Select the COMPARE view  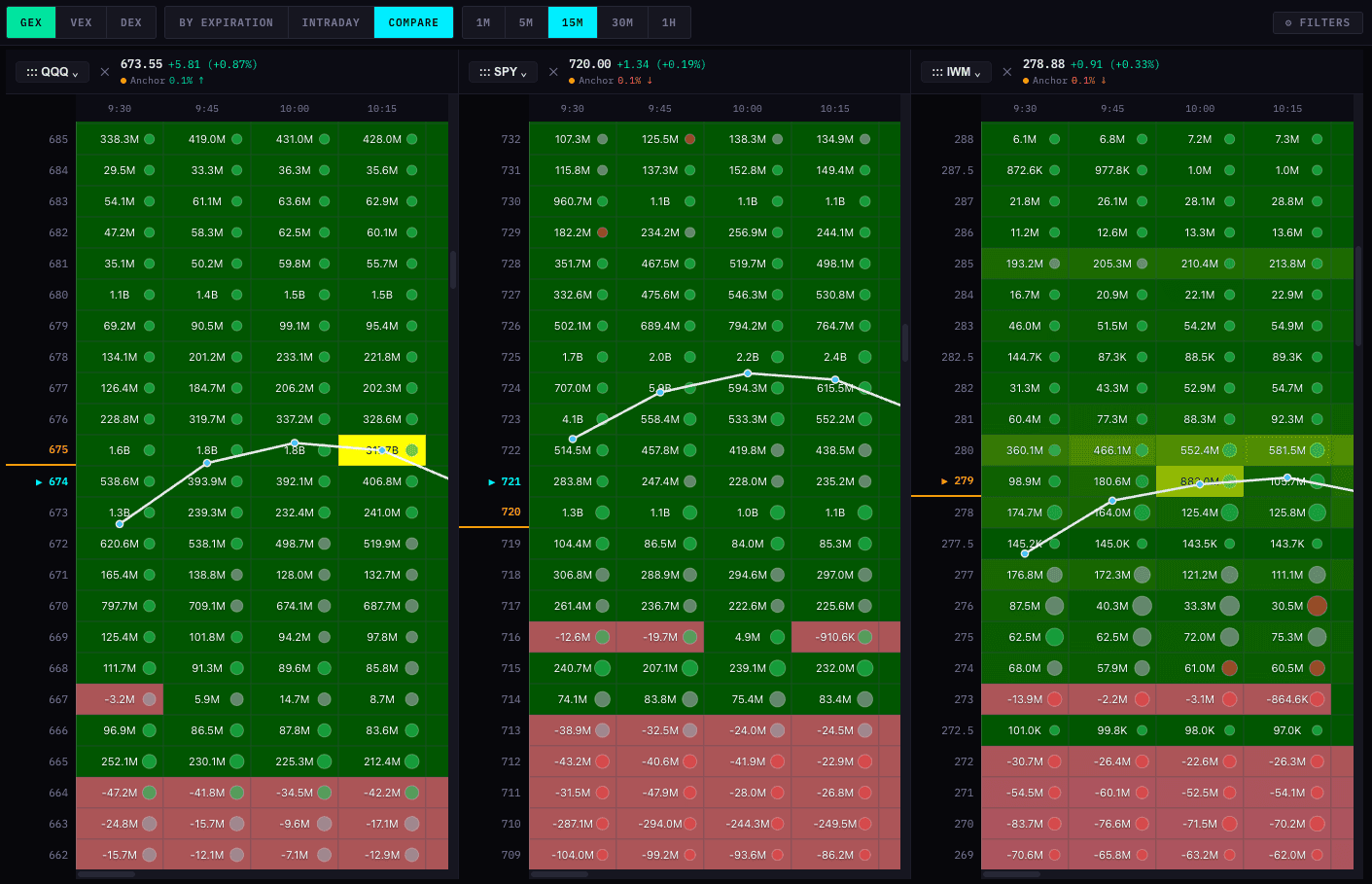tap(413, 22)
